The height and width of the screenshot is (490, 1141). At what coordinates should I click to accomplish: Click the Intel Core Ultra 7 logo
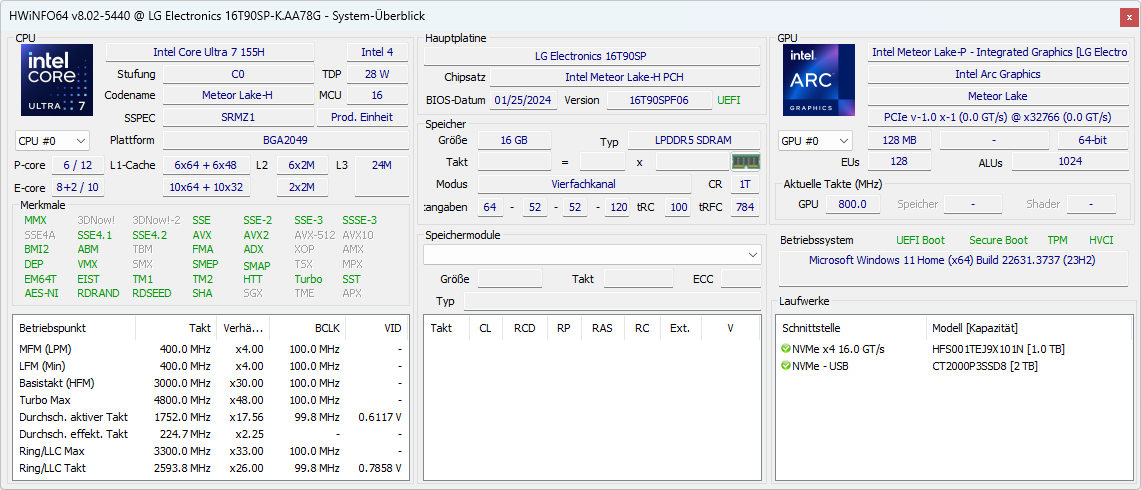tap(57, 80)
